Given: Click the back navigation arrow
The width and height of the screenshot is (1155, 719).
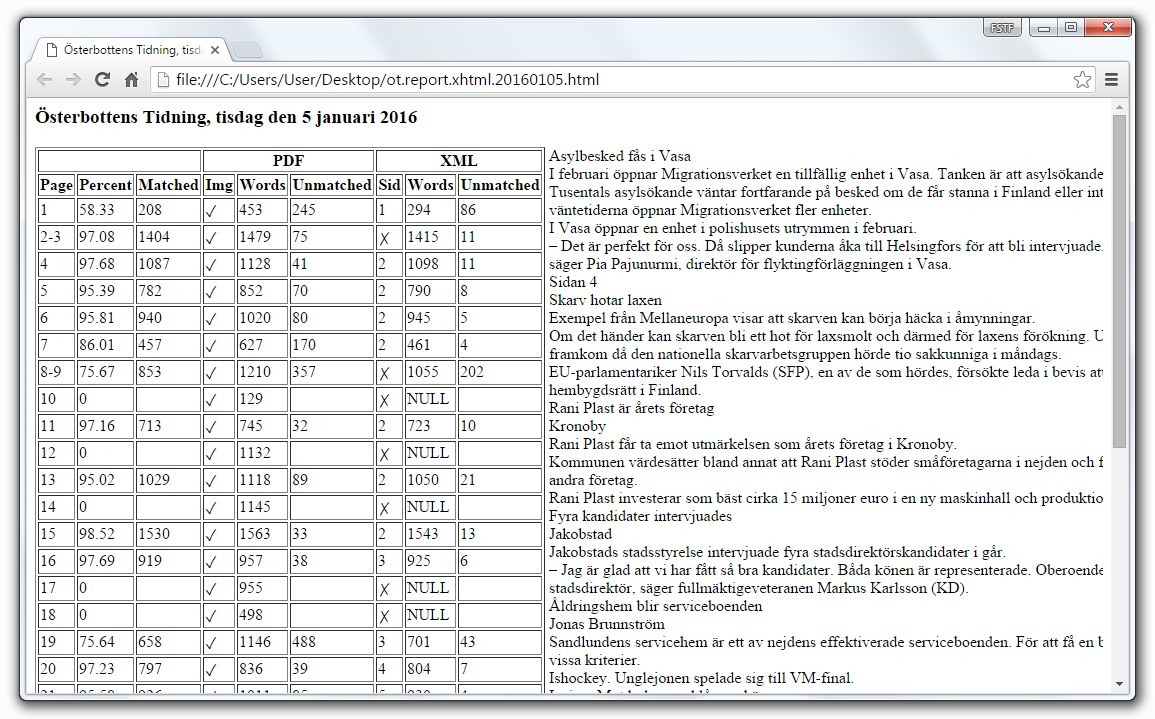Looking at the screenshot, I should (x=44, y=79).
